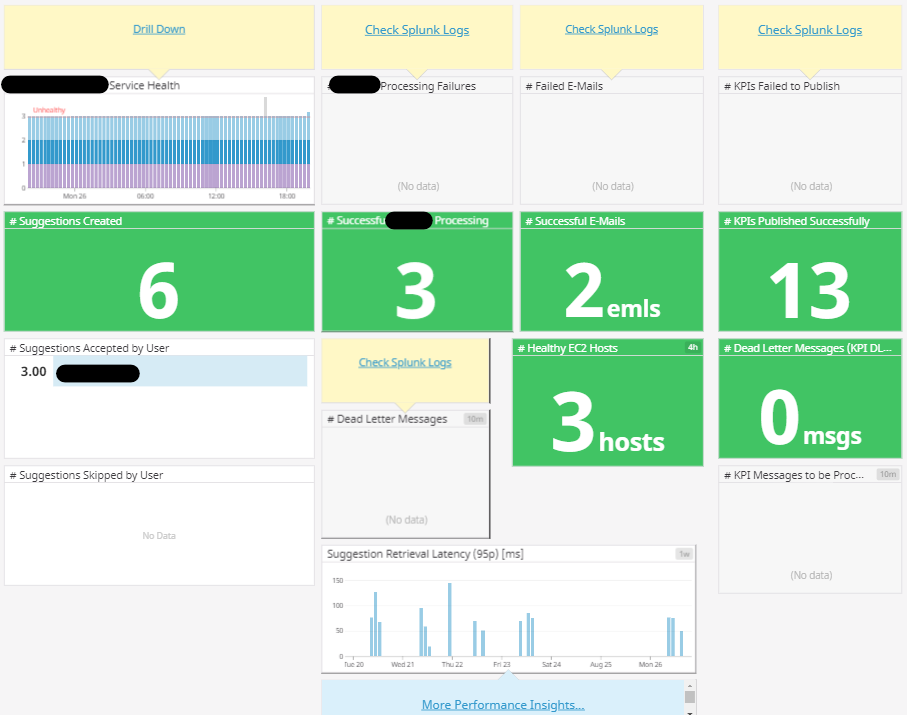Click the tallest latency bar near Thu 22

tap(450, 620)
